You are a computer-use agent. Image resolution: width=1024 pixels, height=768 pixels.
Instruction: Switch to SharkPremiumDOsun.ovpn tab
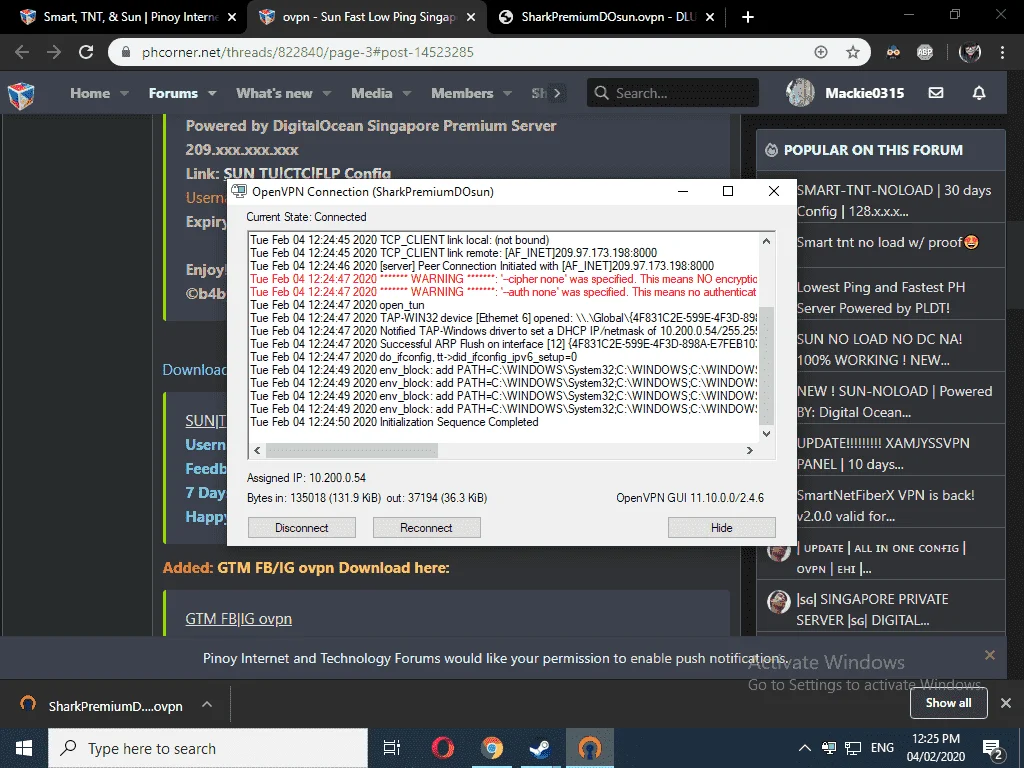(607, 17)
